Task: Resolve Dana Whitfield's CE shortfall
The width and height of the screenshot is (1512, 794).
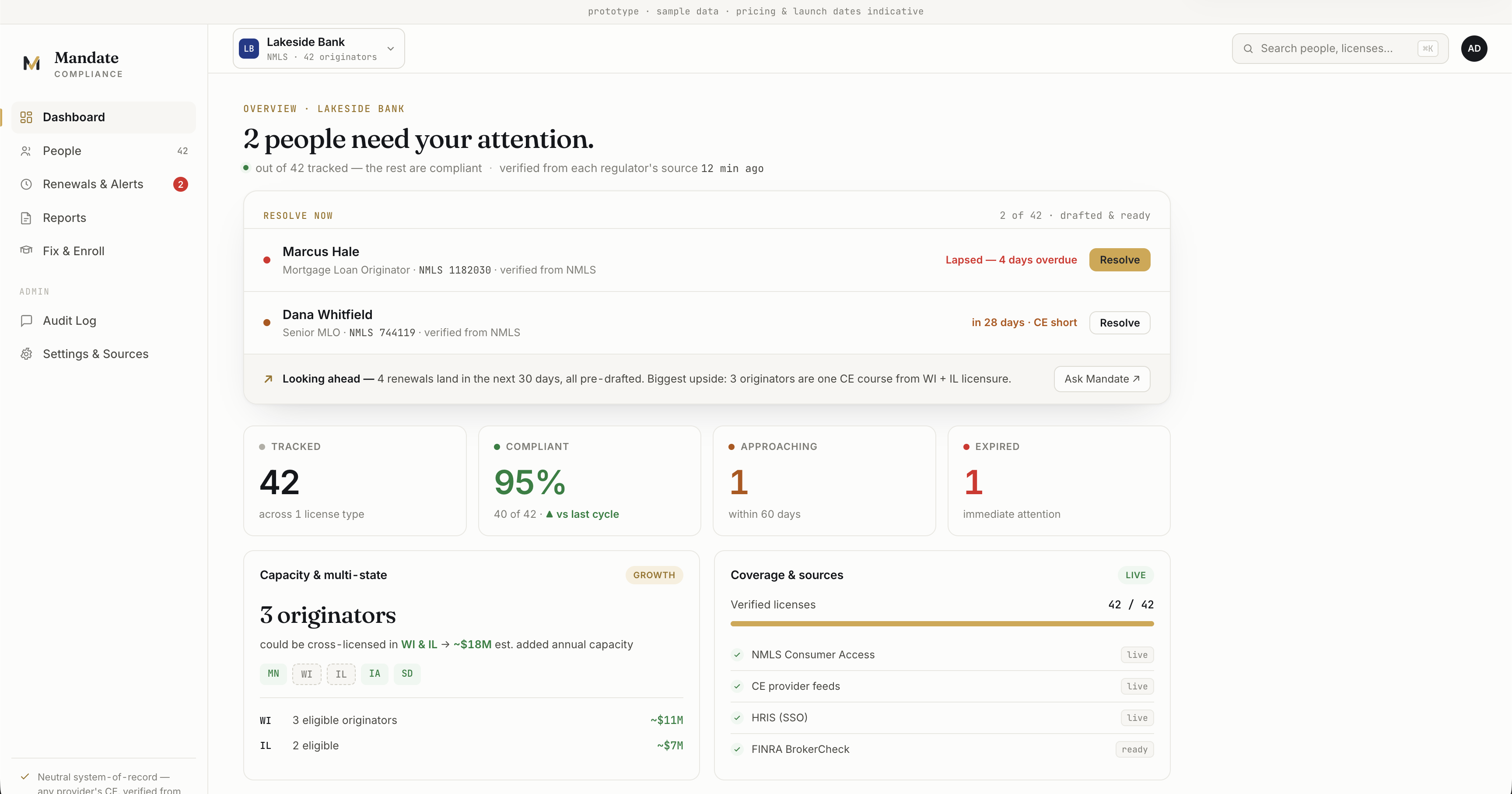Action: (1119, 323)
